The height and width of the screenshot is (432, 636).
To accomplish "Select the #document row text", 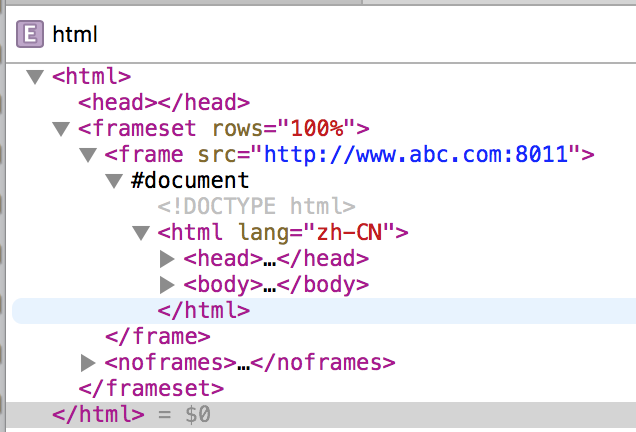I will point(190,181).
